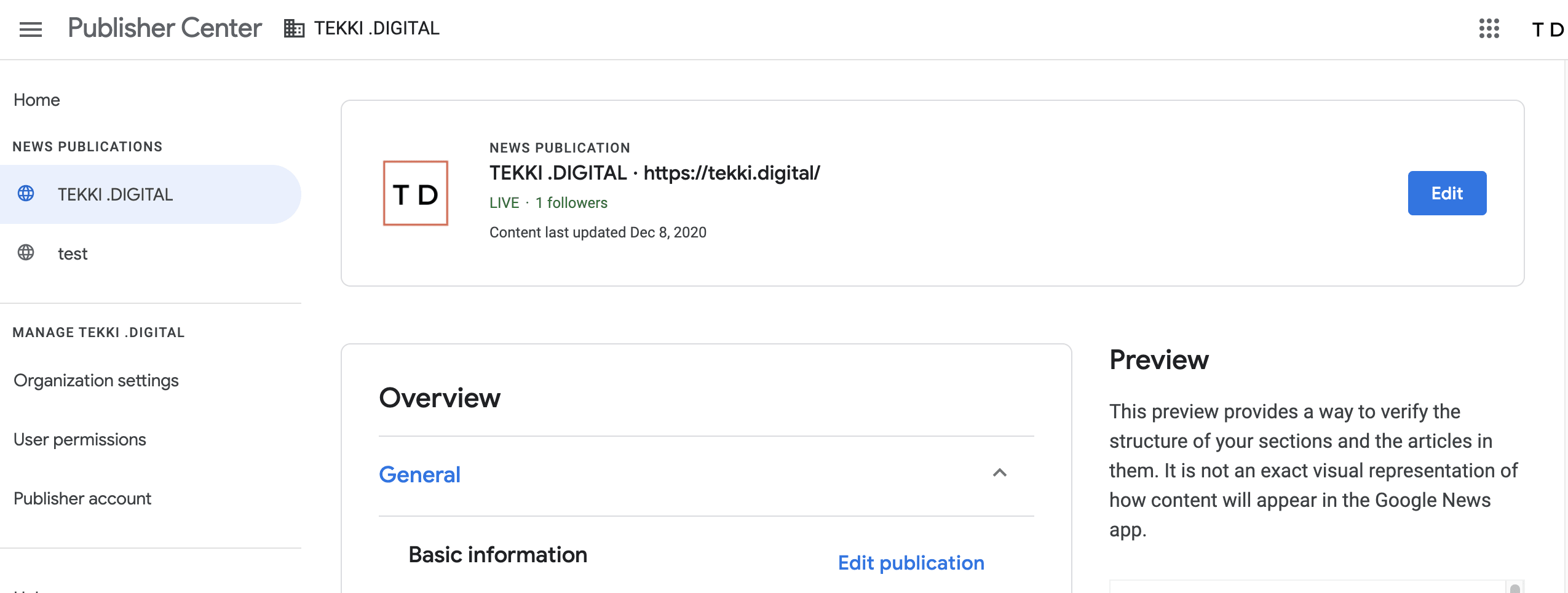The height and width of the screenshot is (593, 1568).
Task: Open Organization settings
Action: 96,381
